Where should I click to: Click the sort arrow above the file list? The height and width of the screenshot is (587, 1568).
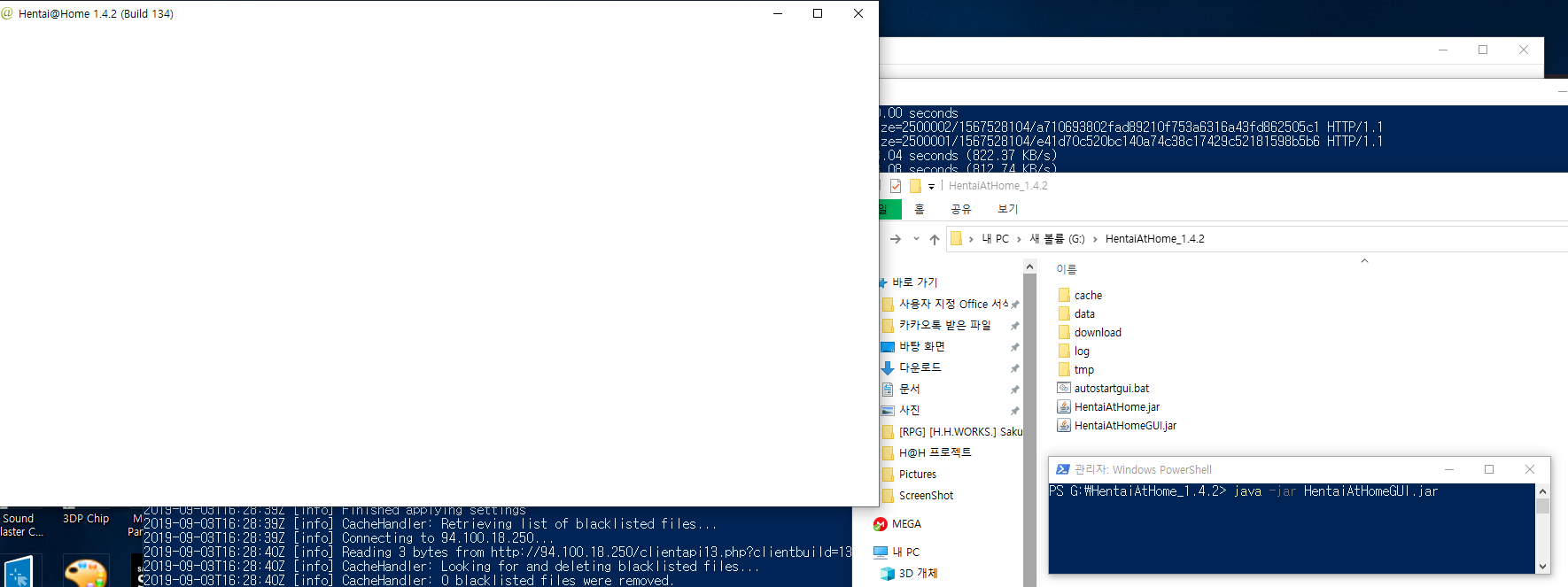tap(1364, 260)
